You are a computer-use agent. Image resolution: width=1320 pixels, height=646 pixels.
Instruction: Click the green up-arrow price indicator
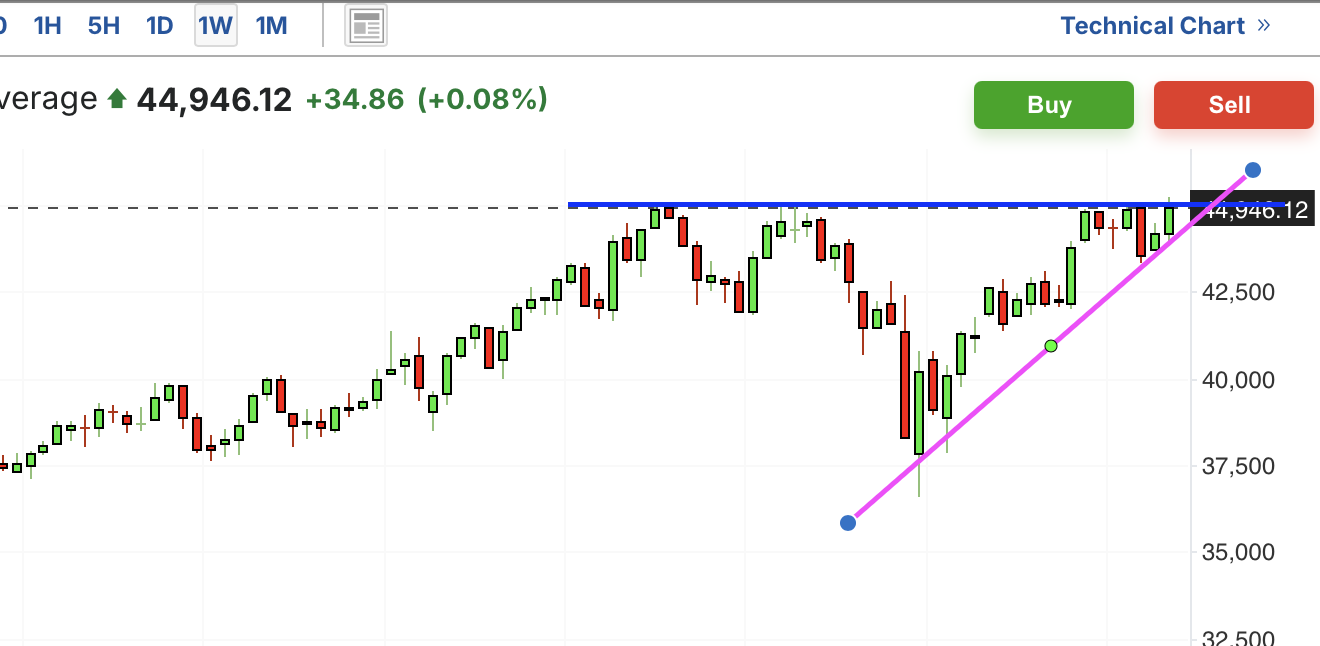(x=117, y=99)
